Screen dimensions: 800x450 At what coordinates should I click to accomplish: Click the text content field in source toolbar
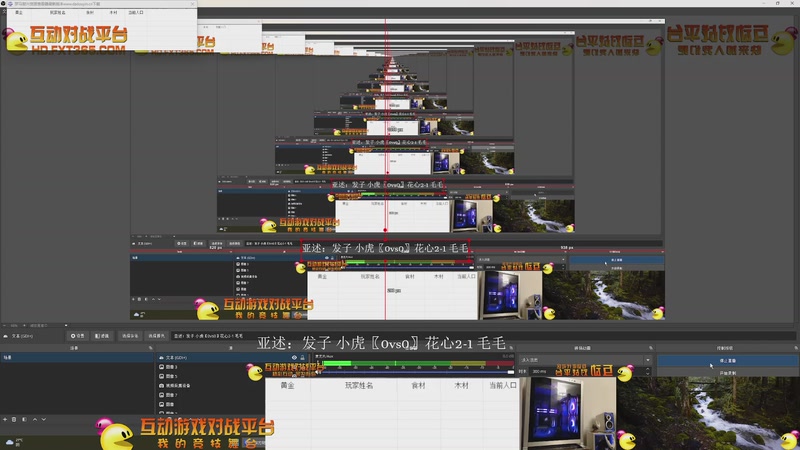click(482, 336)
